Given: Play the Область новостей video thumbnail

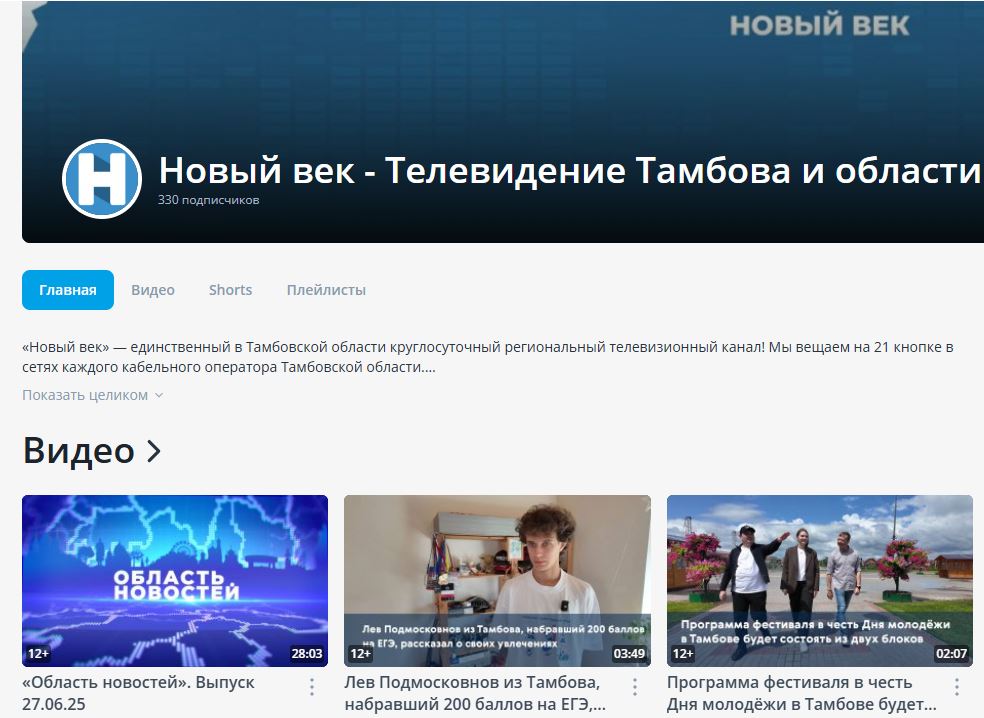Looking at the screenshot, I should pos(175,581).
